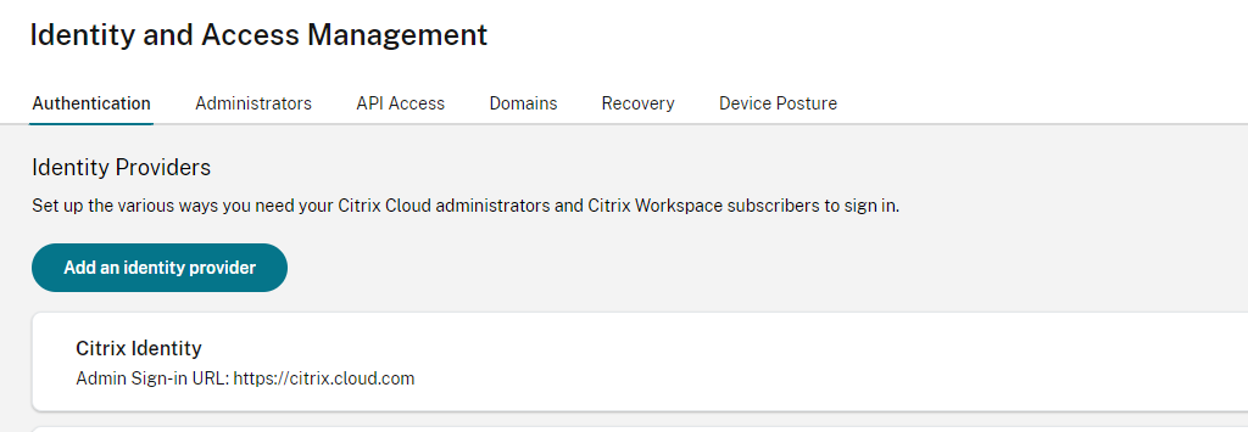Select the Authentication tab
1248x432 pixels.
[91, 103]
